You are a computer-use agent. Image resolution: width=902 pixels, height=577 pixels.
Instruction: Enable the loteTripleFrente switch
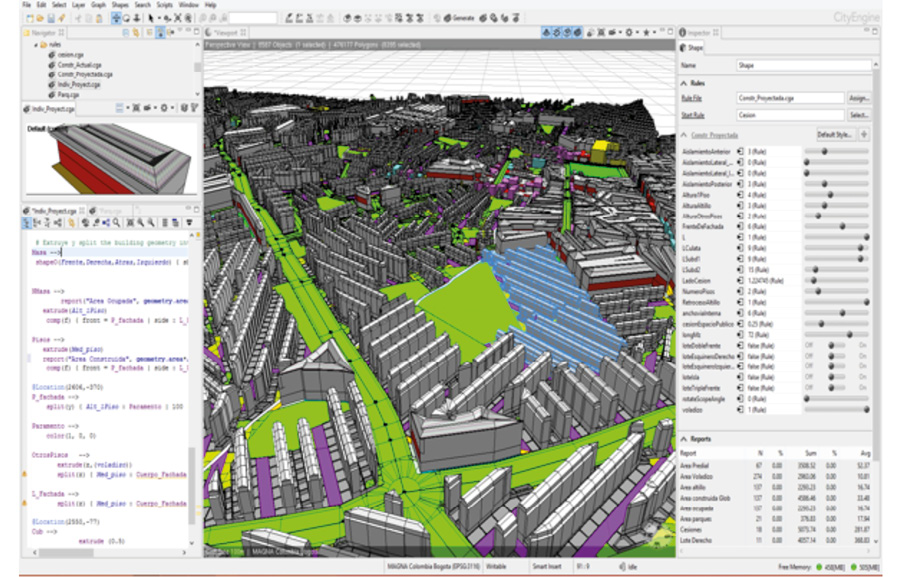click(864, 387)
